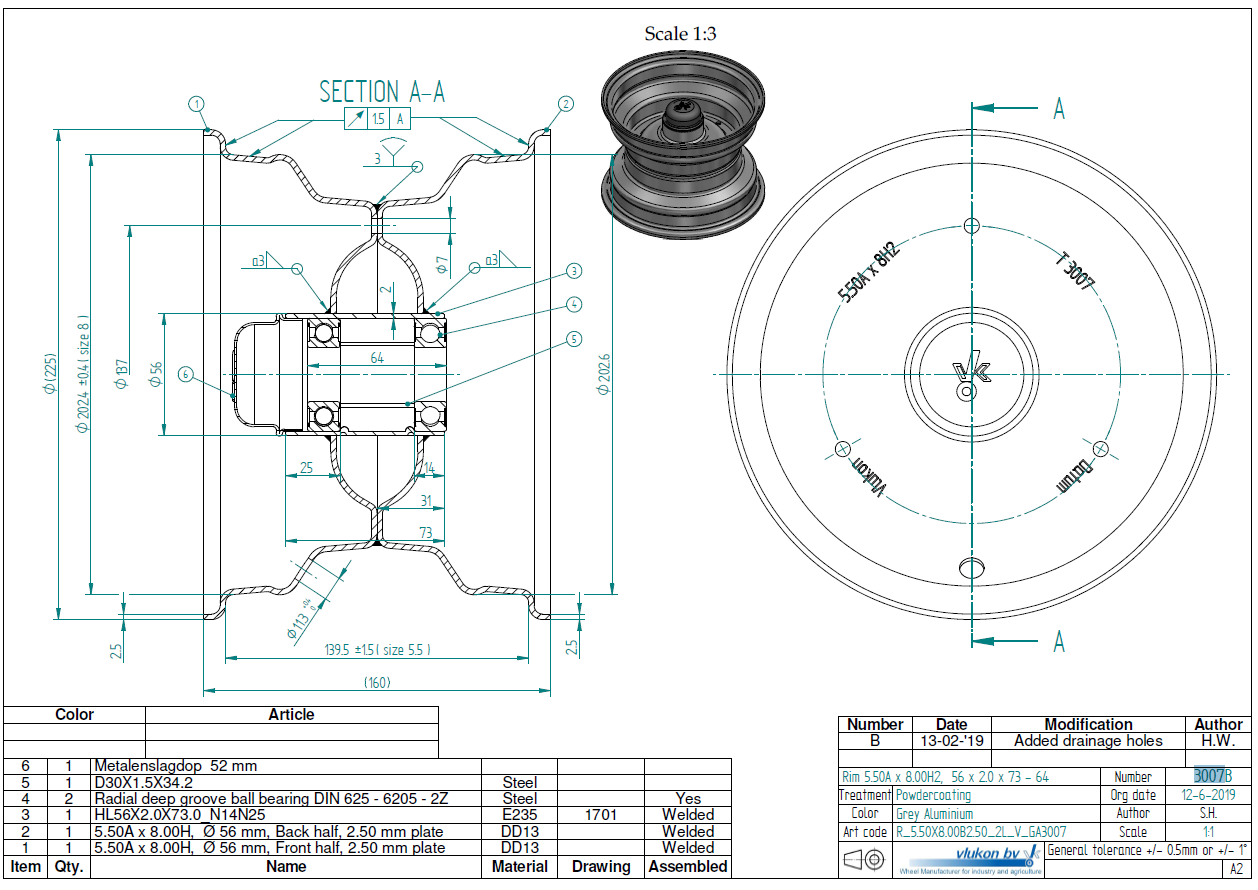Click item balloon 2 at top right of section
1258x890 pixels.
(x=566, y=103)
